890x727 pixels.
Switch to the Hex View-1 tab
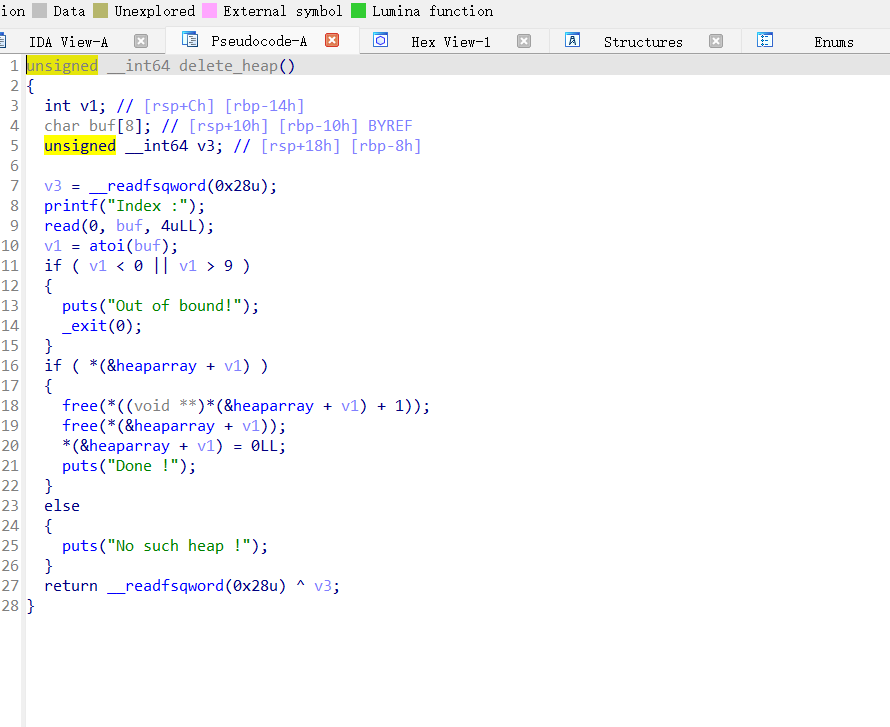(x=451, y=42)
